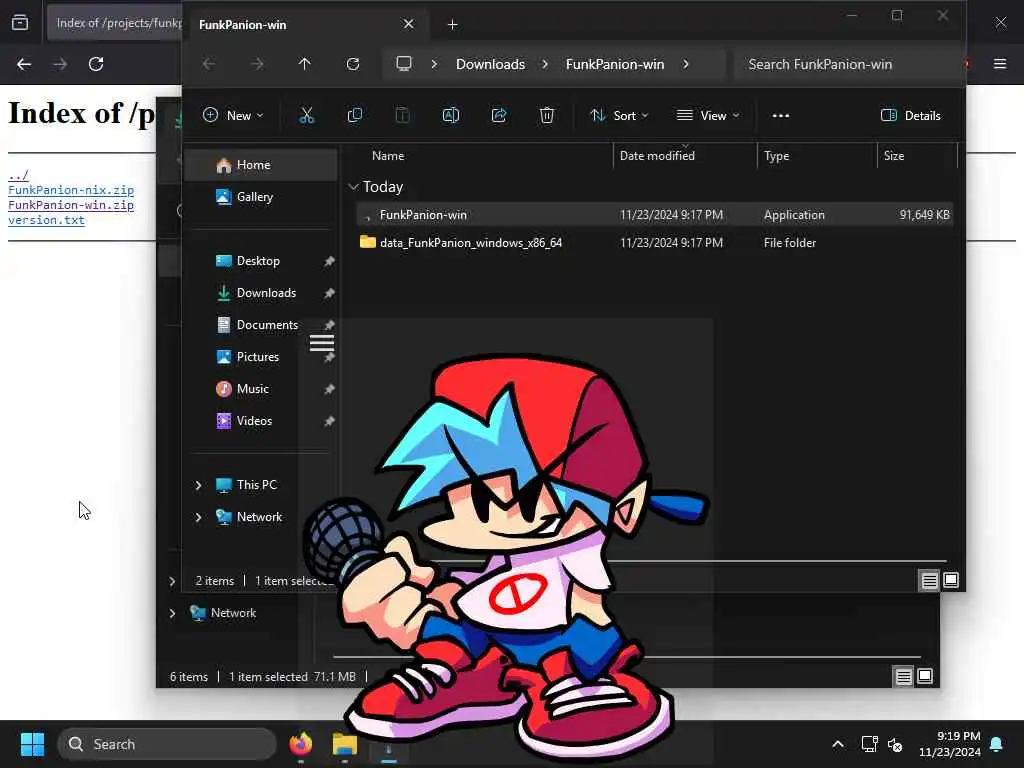Select the Index of /projects browser tab

[x=115, y=24]
